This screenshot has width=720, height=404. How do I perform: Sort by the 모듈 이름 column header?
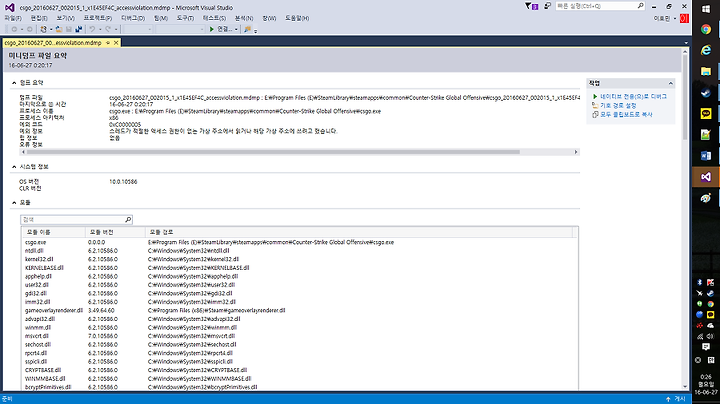click(x=53, y=232)
